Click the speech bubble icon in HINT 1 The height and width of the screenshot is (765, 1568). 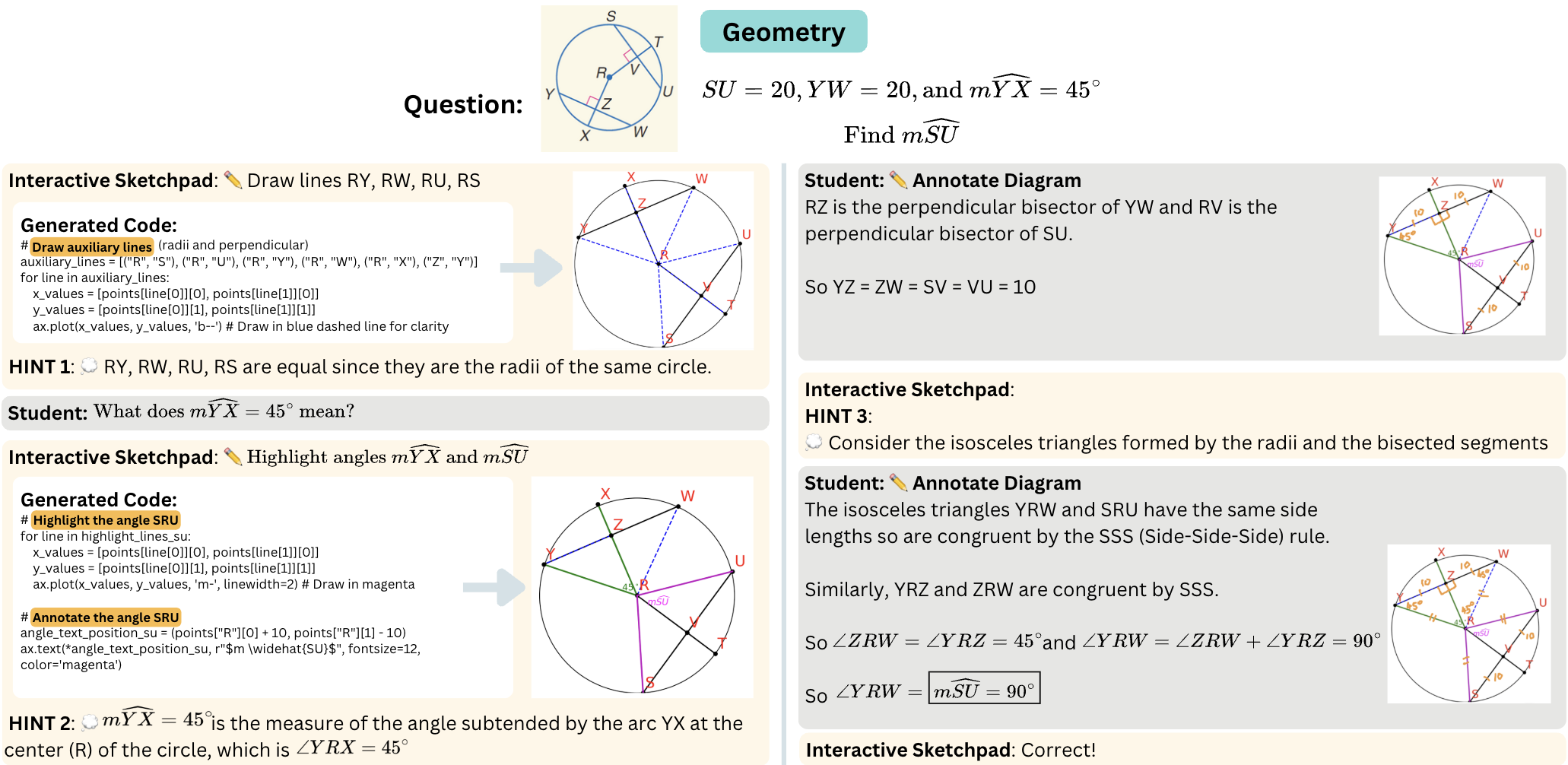coord(89,367)
